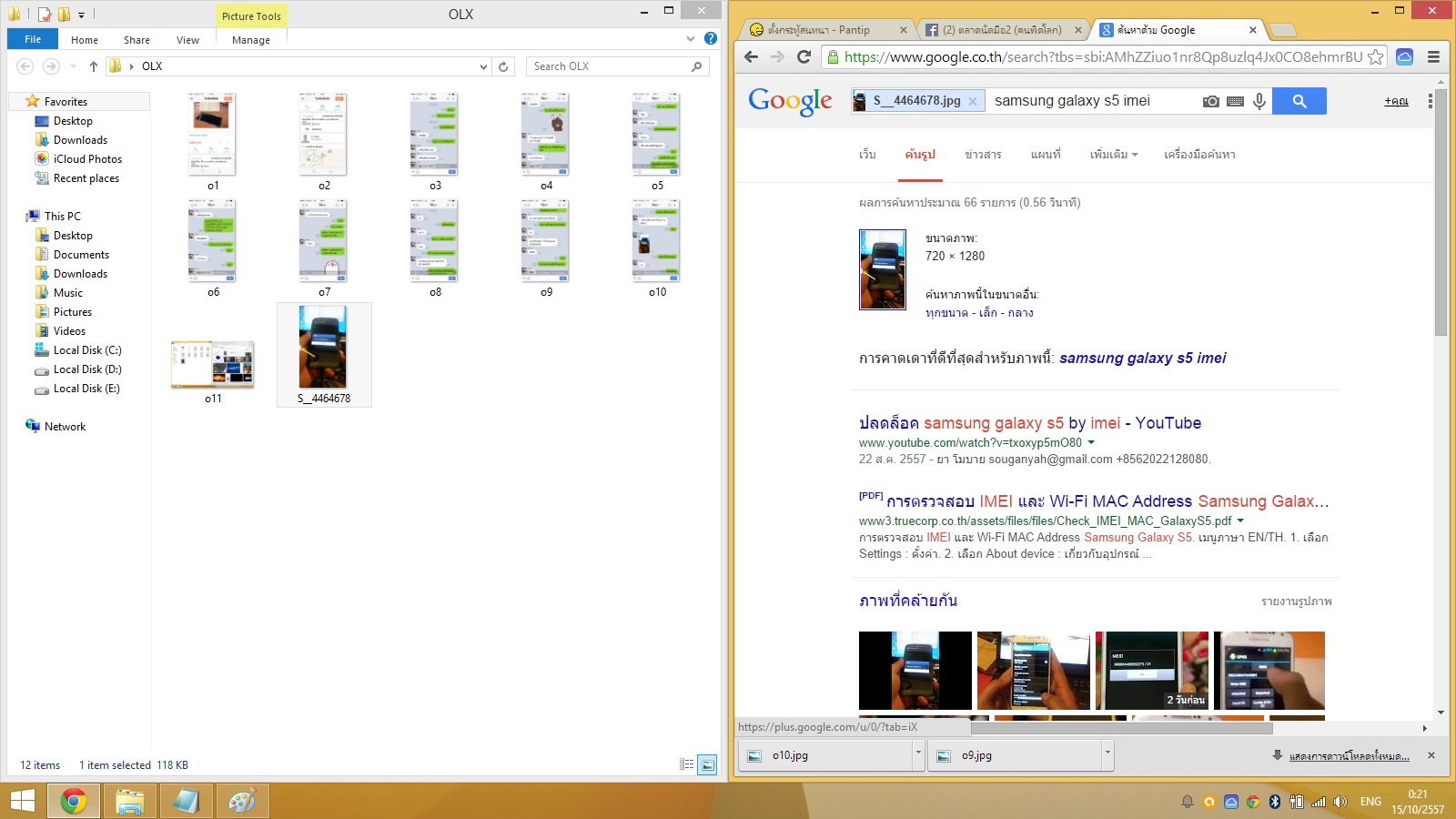1456x819 pixels.
Task: Click the iCloud extension icon in Chrome
Action: (x=1404, y=56)
